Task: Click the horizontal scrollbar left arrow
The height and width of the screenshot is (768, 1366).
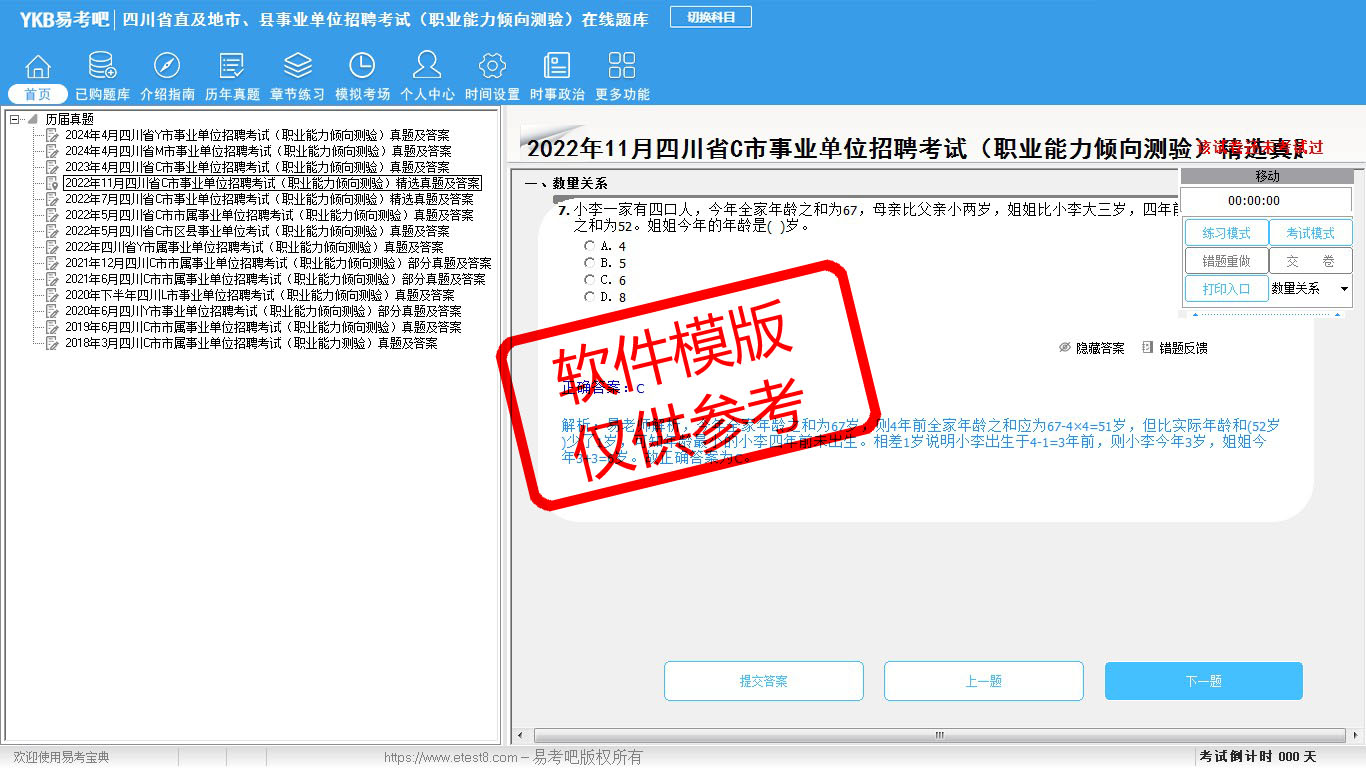Action: tap(518, 736)
